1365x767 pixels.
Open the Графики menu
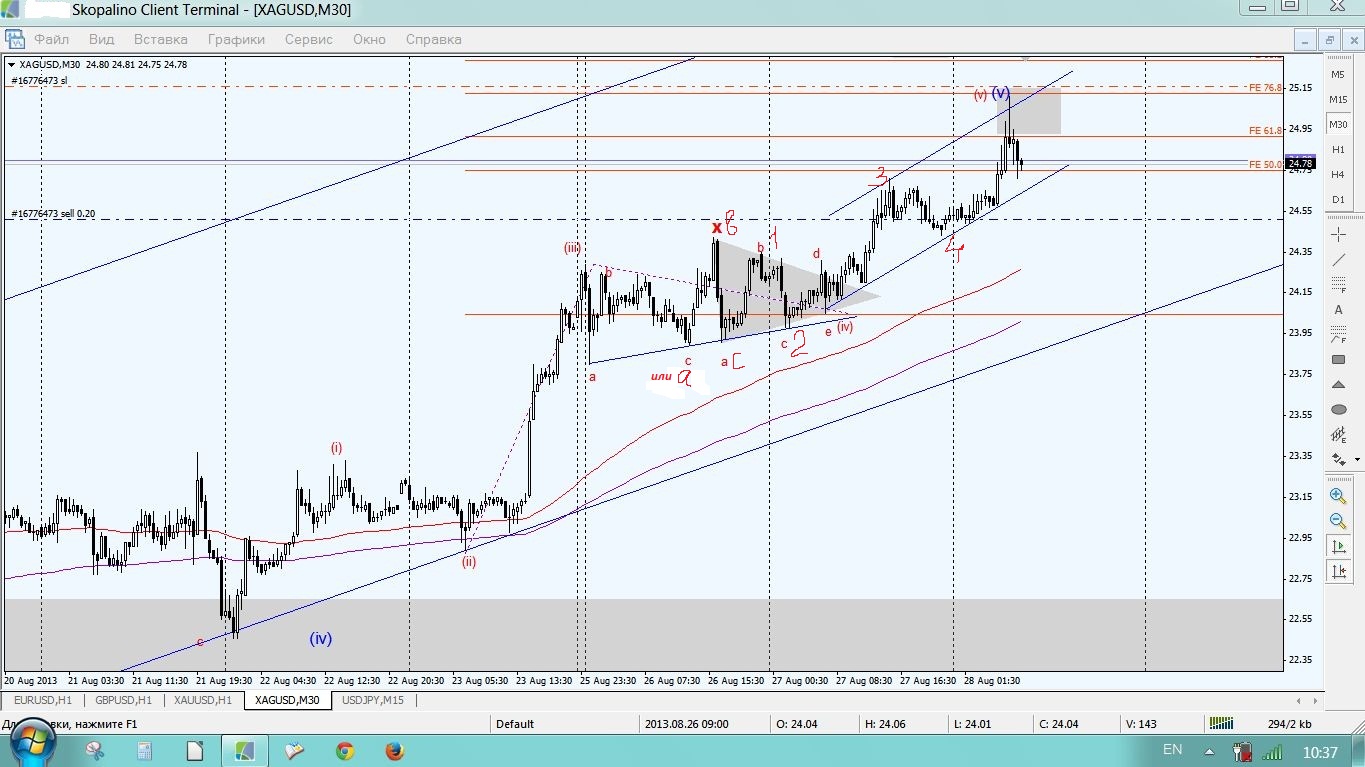(236, 40)
